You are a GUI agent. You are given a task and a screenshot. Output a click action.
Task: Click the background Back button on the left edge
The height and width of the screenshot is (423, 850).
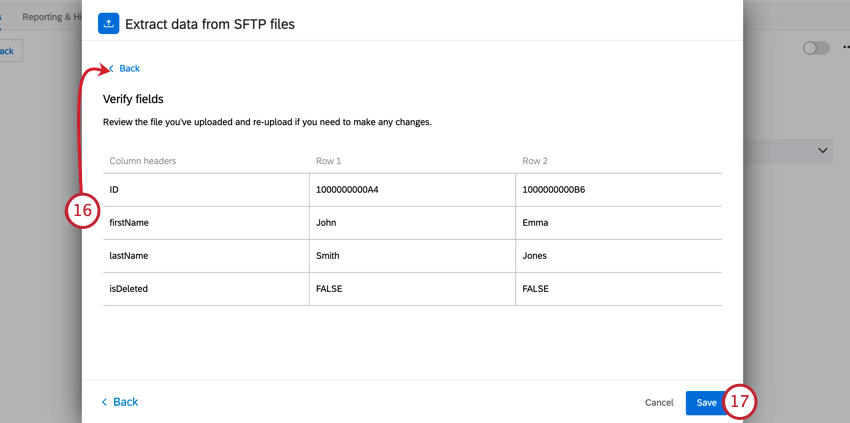coord(8,51)
